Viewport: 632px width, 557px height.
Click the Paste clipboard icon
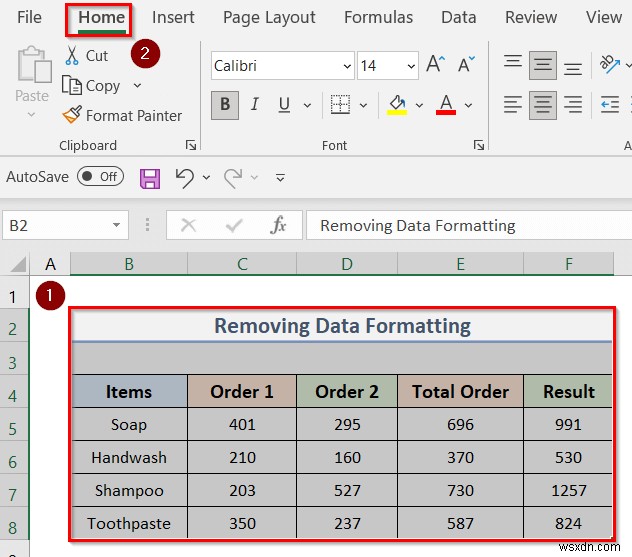[34, 65]
